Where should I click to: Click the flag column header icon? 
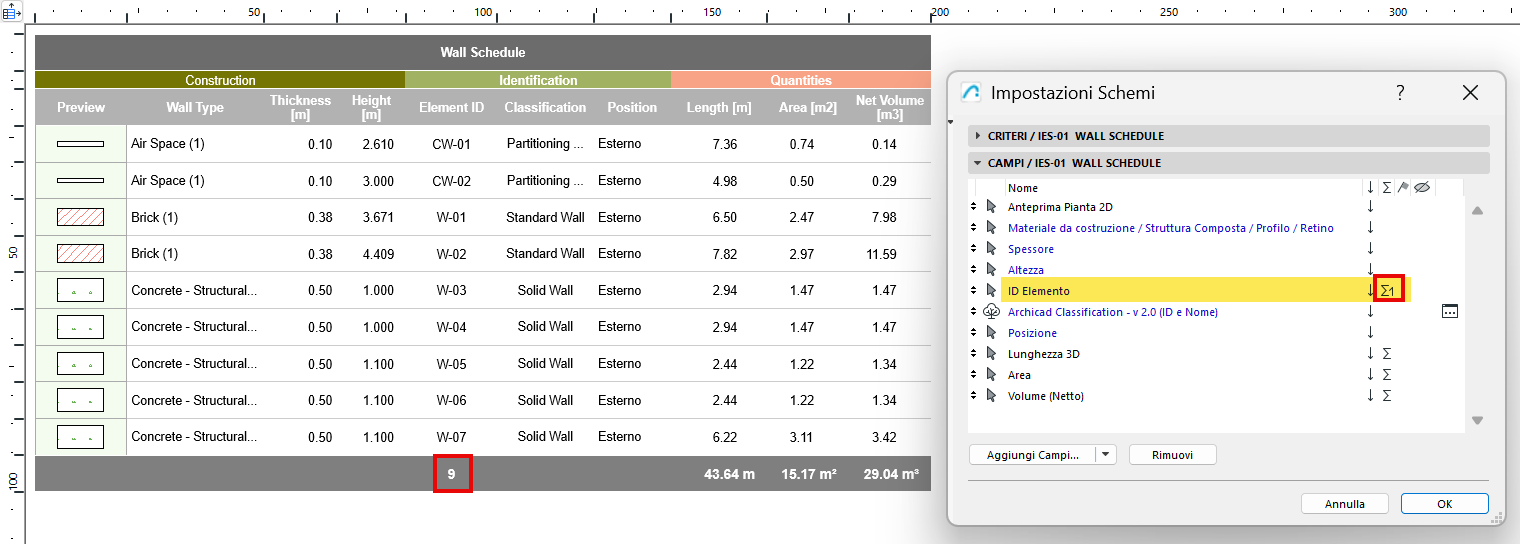[x=1403, y=187]
